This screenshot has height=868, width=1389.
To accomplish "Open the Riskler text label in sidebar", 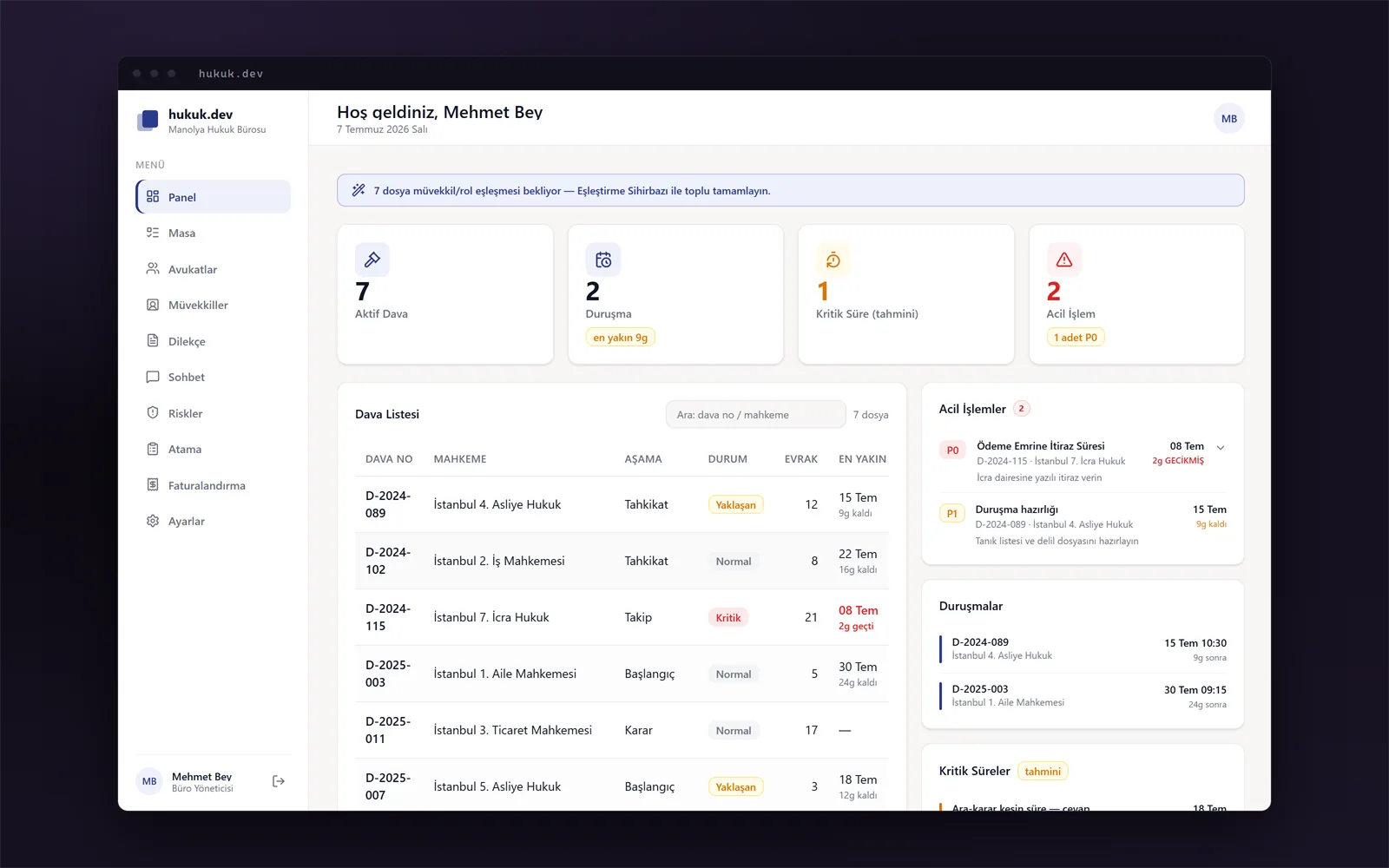I will 185,414.
